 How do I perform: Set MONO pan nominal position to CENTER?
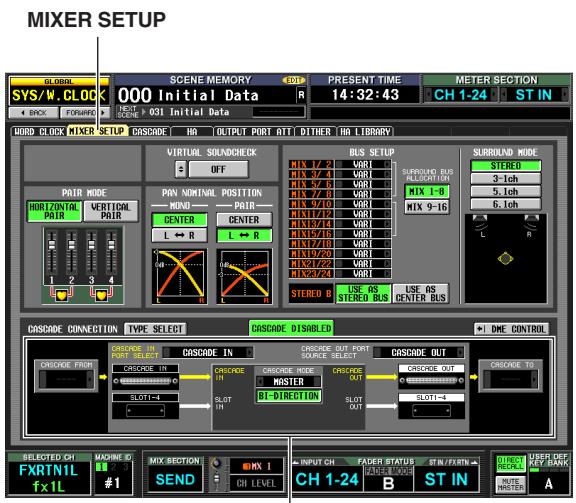point(179,220)
